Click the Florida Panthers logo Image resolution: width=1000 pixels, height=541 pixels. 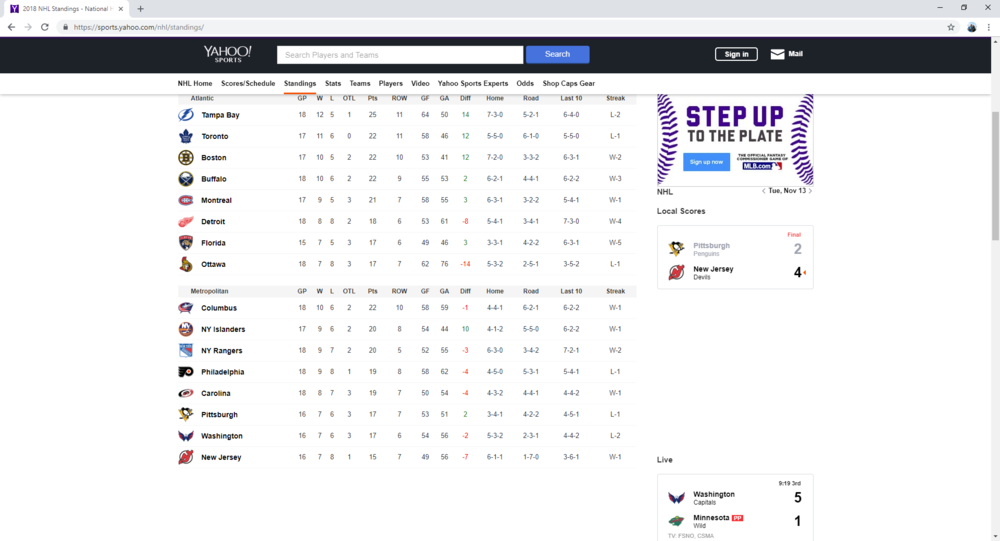point(186,243)
